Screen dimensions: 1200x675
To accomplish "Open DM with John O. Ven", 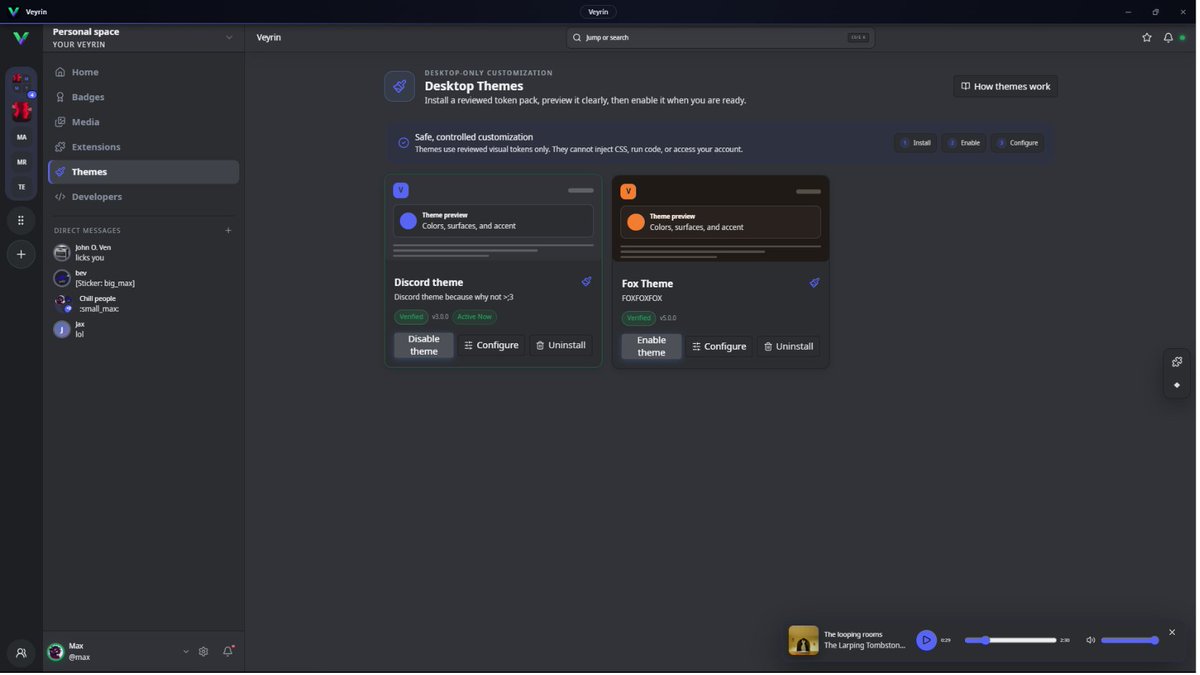I will pyautogui.click(x=143, y=253).
